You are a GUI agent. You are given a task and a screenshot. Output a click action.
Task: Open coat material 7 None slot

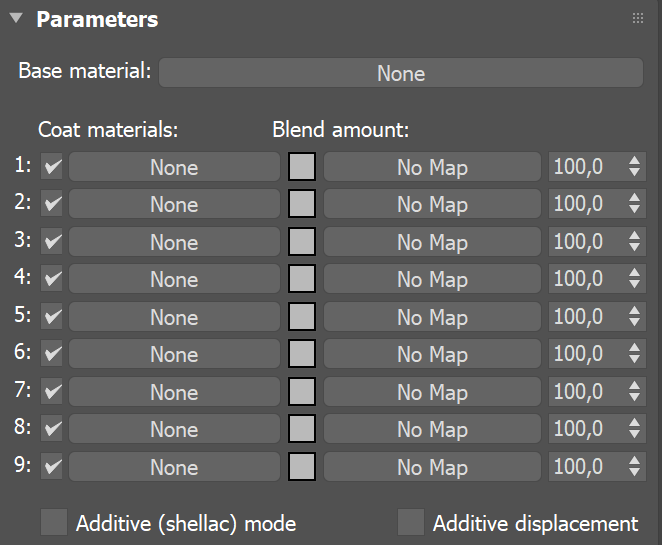pyautogui.click(x=174, y=392)
